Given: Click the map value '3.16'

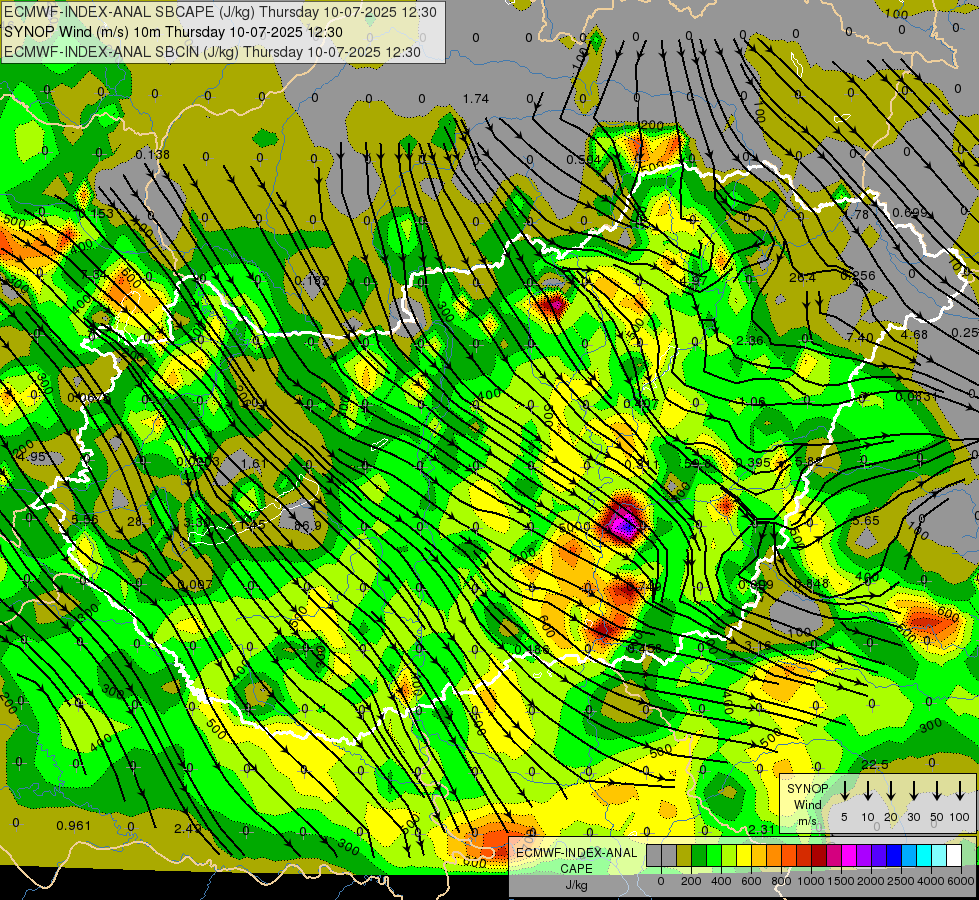Looking at the screenshot, I should pos(758,645).
